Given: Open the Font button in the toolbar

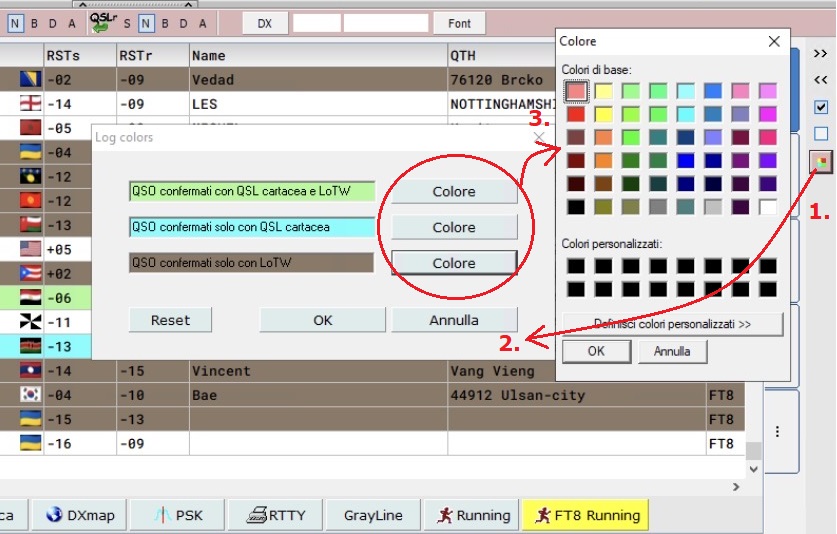Looking at the screenshot, I should [459, 23].
